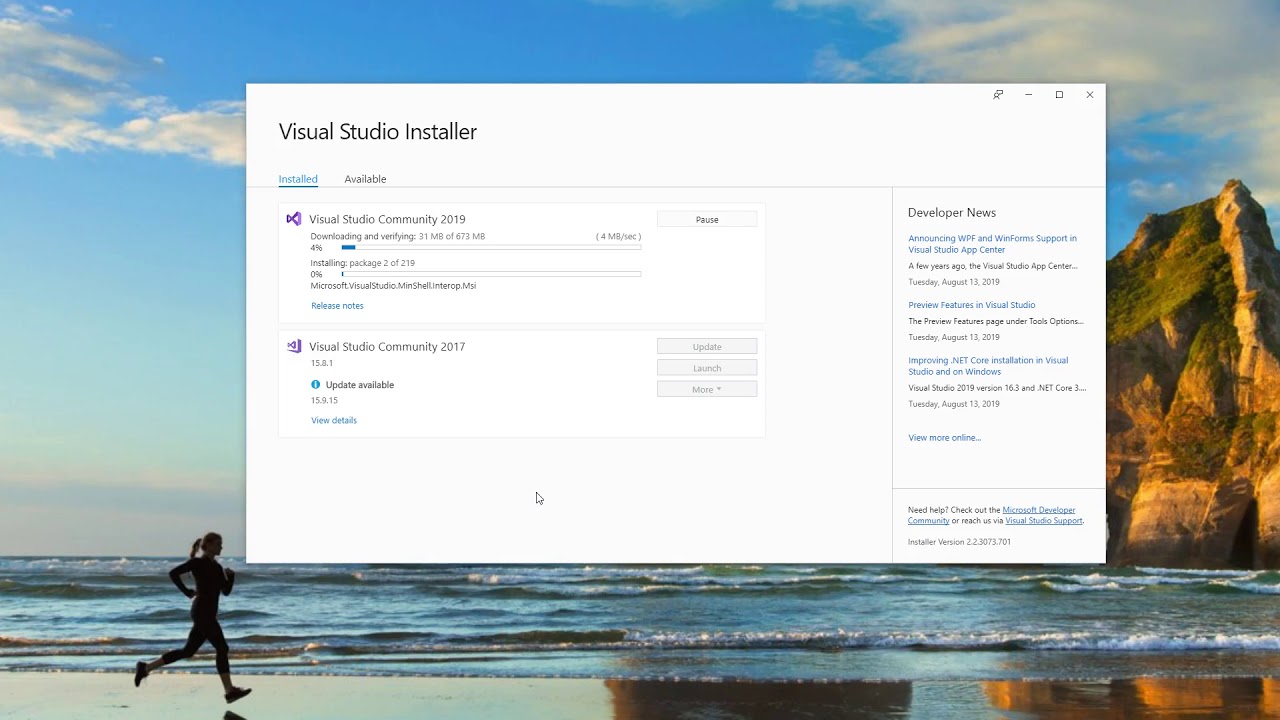This screenshot has height=720, width=1280.
Task: Minimize the Visual Studio Installer window
Action: pos(1028,95)
